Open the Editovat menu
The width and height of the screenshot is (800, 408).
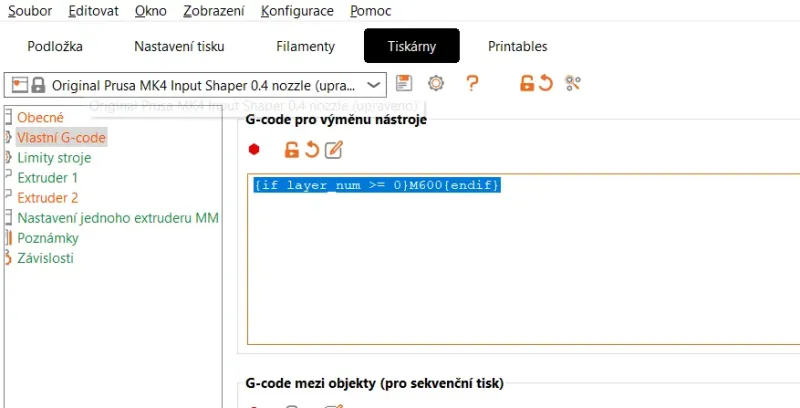[x=93, y=10]
